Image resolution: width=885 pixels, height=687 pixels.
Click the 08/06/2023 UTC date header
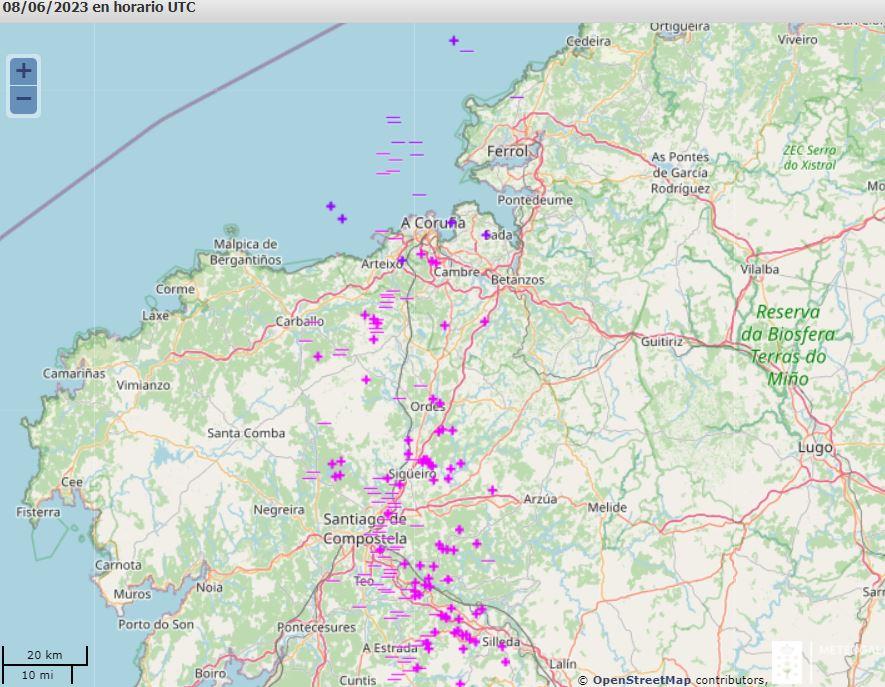coord(99,8)
